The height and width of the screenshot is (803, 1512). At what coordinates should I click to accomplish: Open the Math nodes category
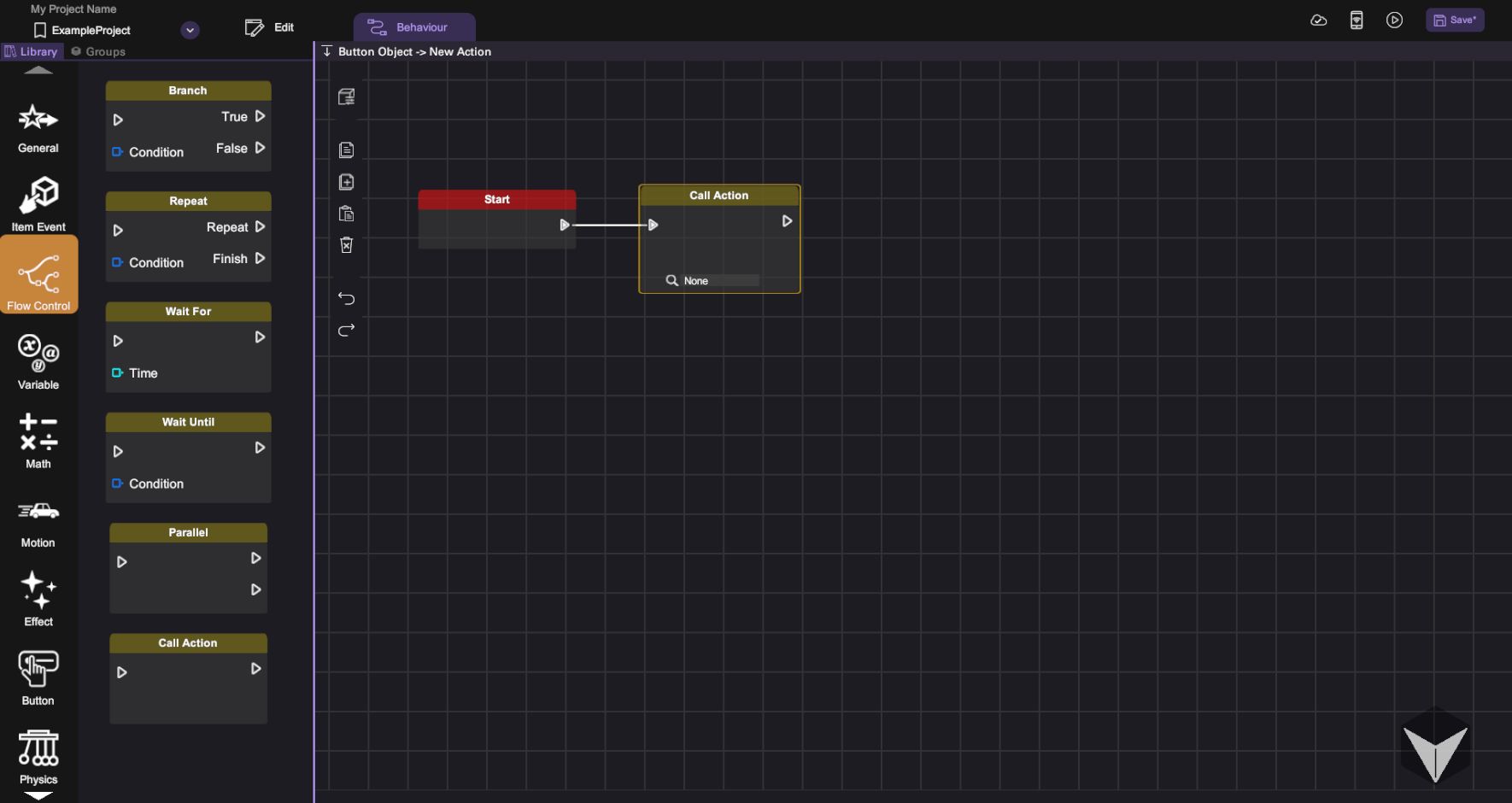[x=38, y=441]
